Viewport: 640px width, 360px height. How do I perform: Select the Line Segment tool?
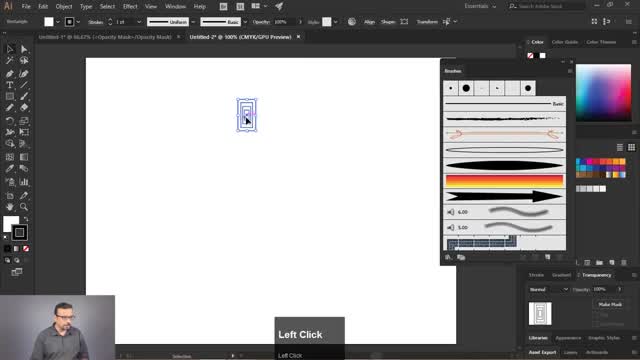click(24, 85)
